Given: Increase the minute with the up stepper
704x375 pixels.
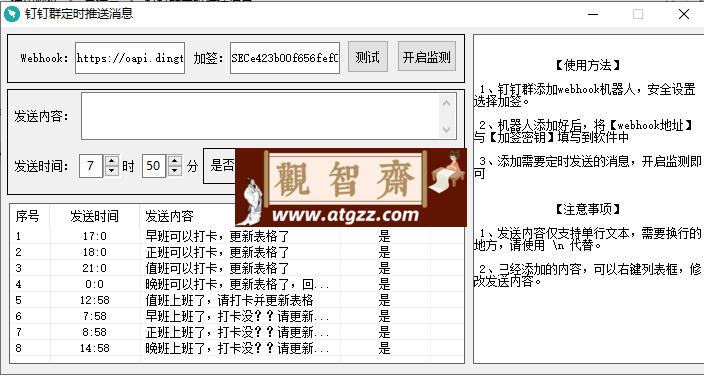Looking at the screenshot, I should click(175, 161).
